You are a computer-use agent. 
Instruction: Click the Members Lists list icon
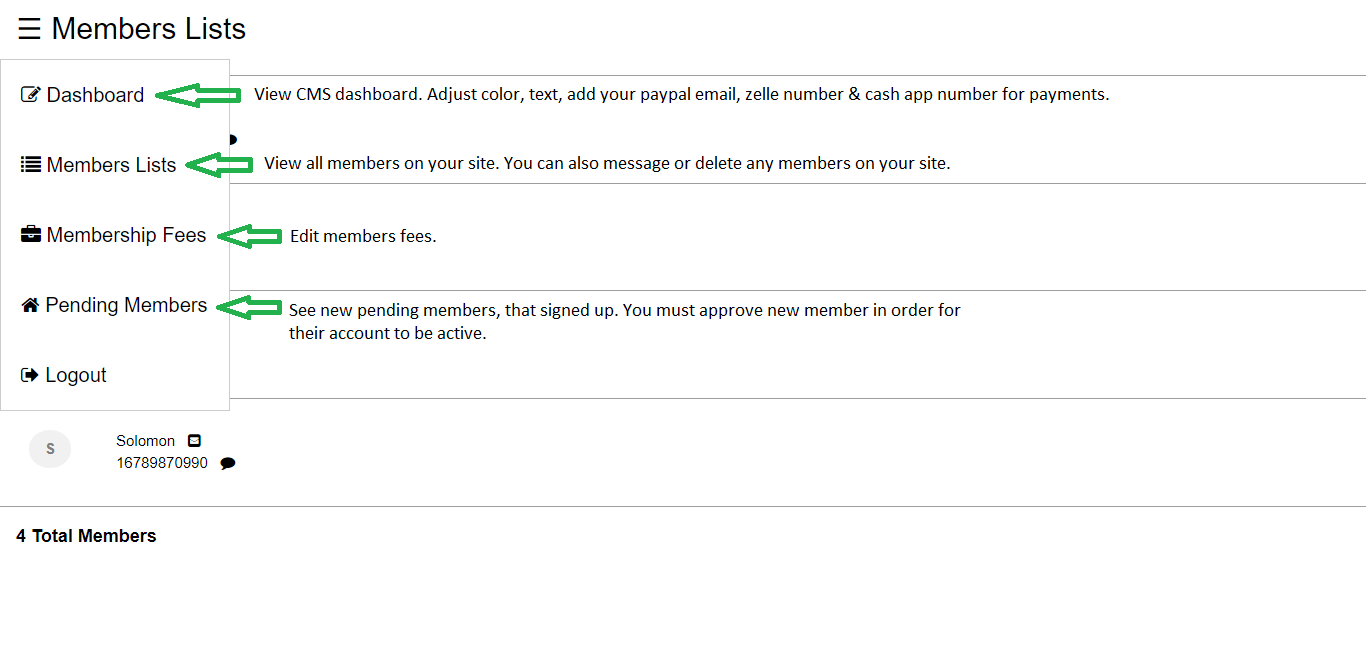tap(31, 165)
